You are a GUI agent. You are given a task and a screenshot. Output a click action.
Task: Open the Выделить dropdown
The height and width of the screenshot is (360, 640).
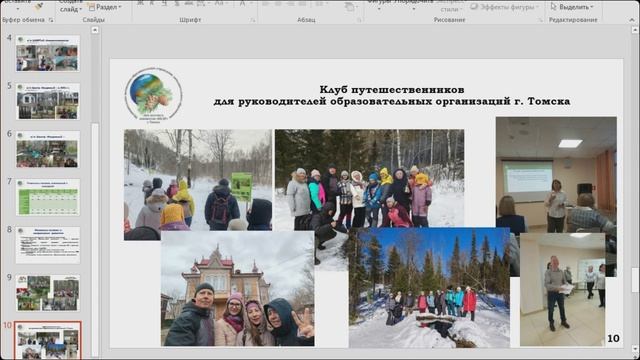tap(571, 7)
